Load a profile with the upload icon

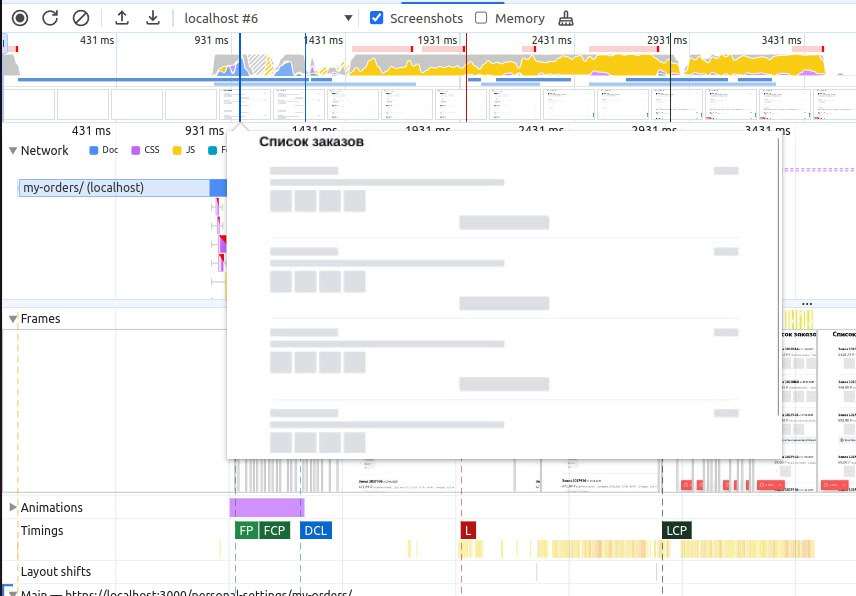[122, 18]
